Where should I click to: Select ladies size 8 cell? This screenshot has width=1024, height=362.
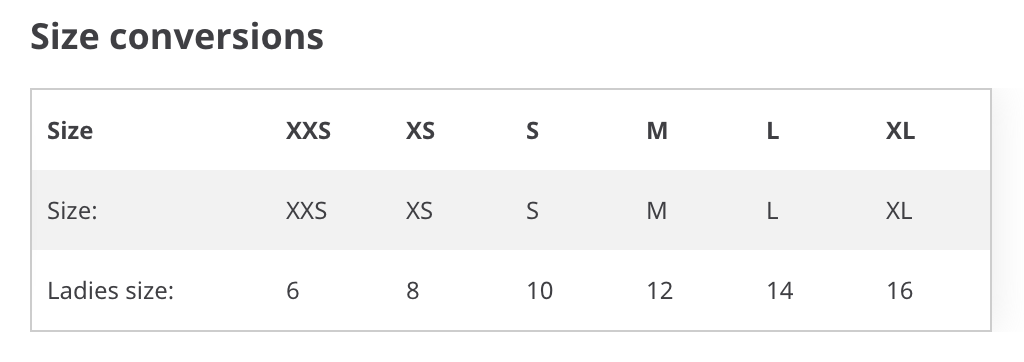pos(412,291)
